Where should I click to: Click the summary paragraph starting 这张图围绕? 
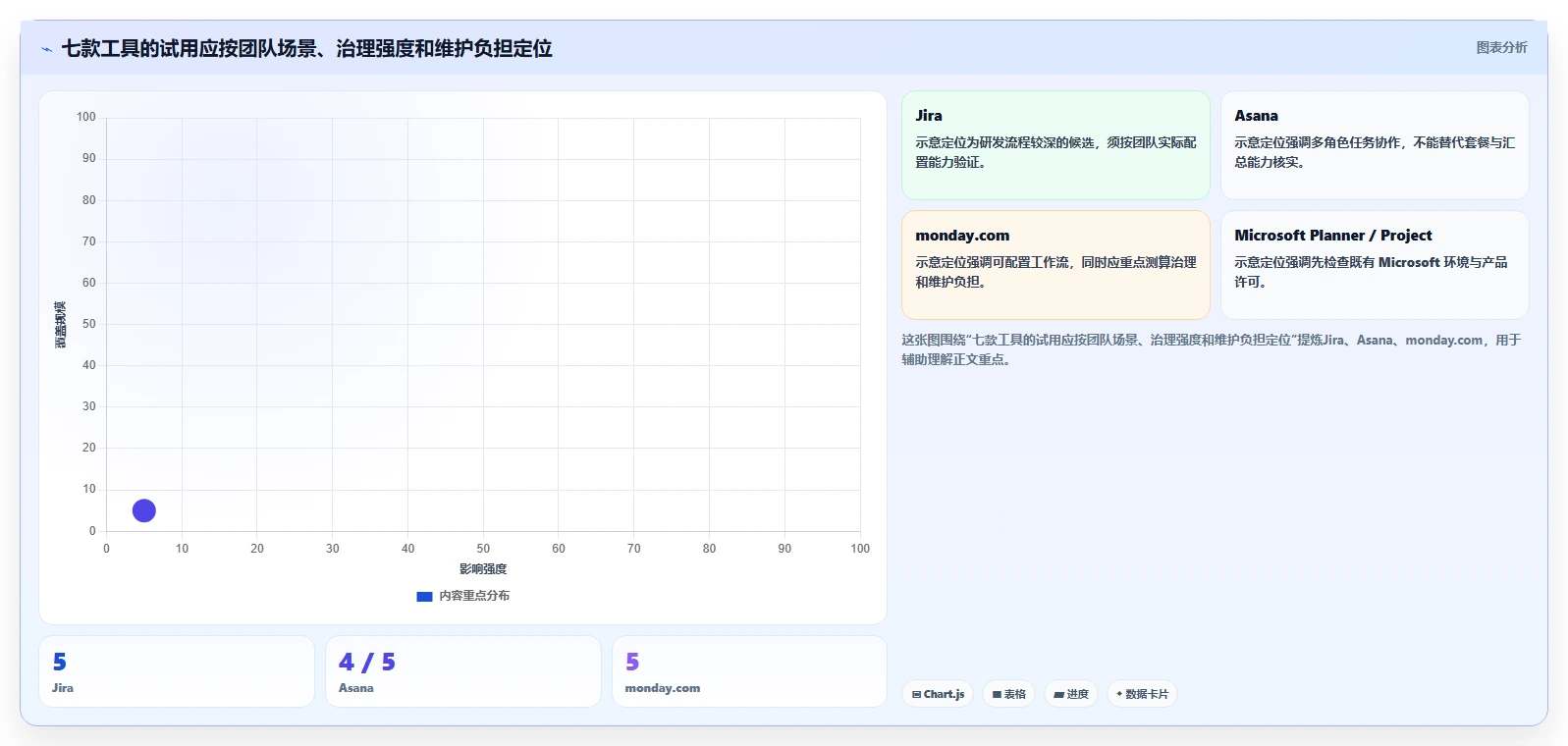point(1212,349)
